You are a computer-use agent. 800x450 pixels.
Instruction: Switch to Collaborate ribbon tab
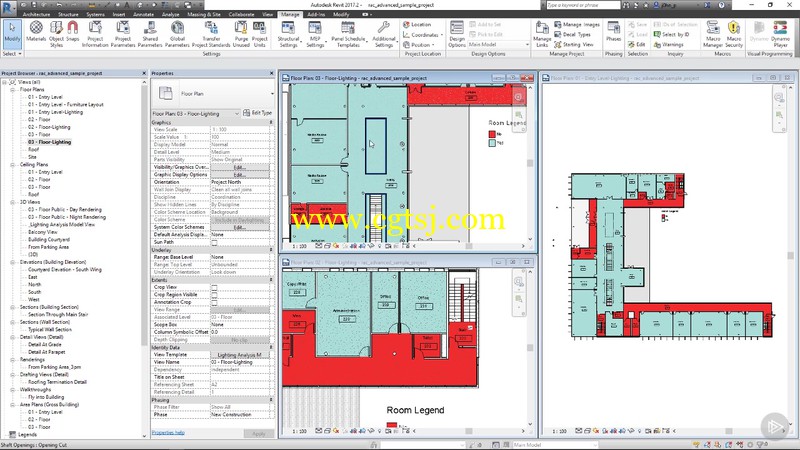(x=241, y=14)
